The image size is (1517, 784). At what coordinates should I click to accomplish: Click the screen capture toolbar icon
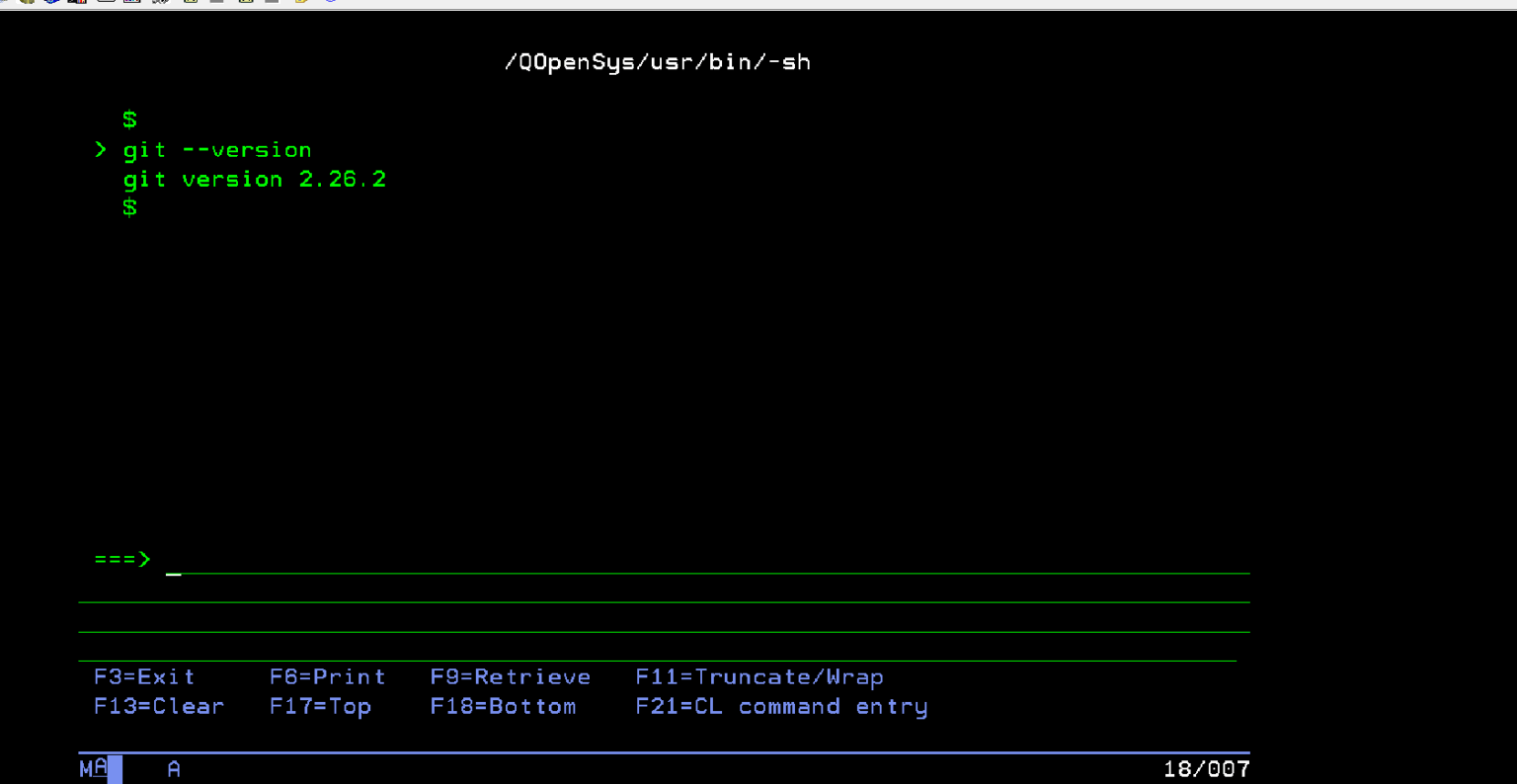(x=76, y=5)
